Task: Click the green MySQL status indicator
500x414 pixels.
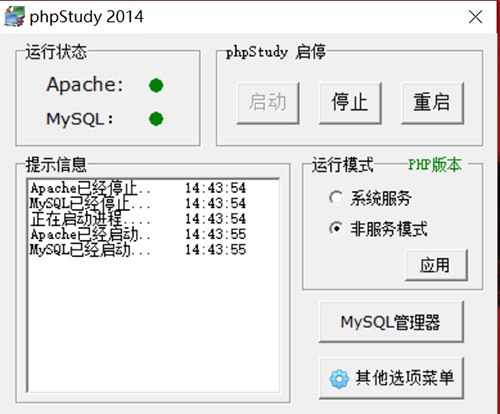Action: pyautogui.click(x=156, y=119)
